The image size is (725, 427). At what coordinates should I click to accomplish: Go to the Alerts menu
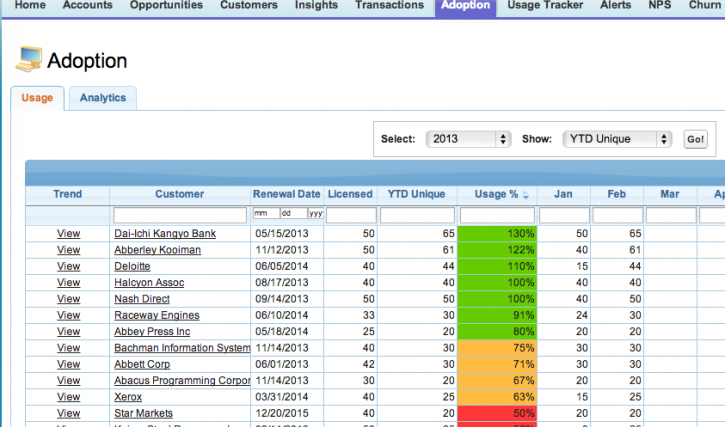(x=615, y=5)
